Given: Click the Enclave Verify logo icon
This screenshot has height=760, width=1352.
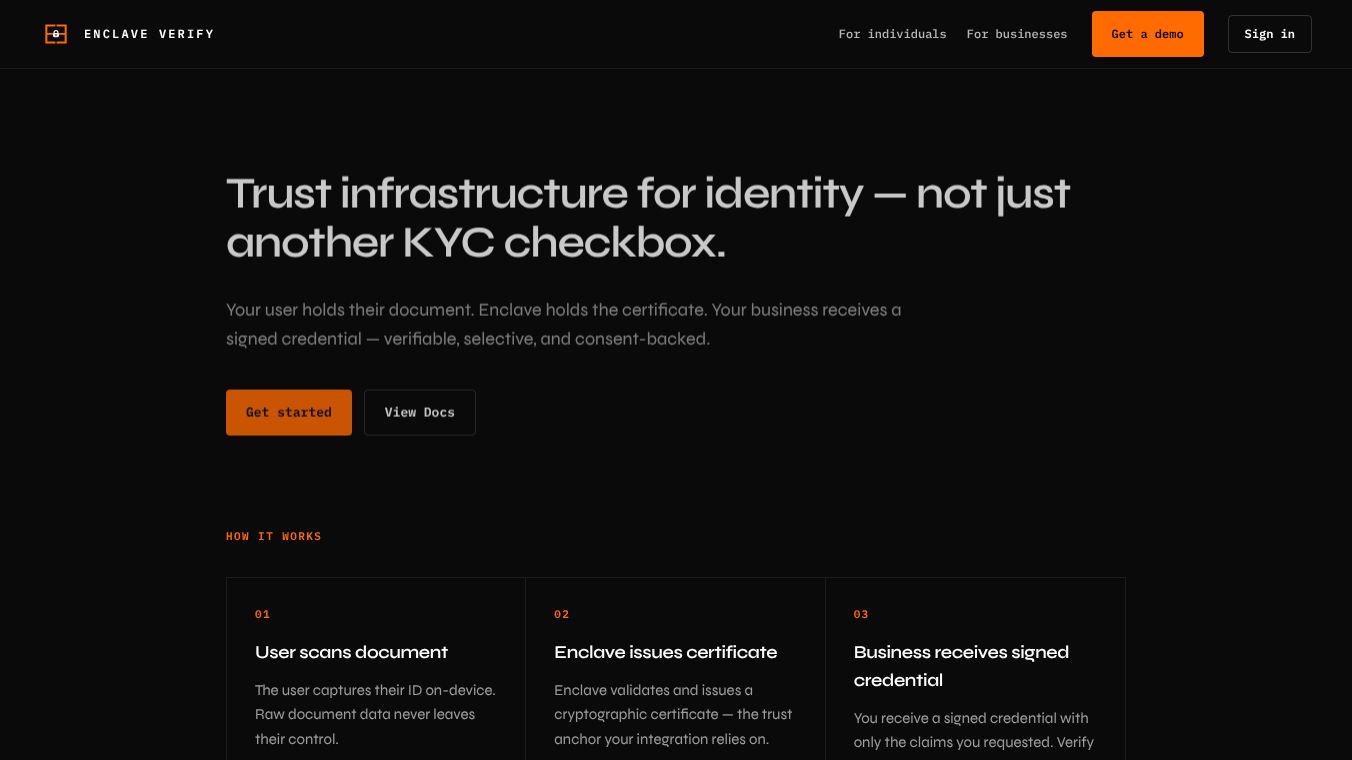Looking at the screenshot, I should [x=56, y=34].
